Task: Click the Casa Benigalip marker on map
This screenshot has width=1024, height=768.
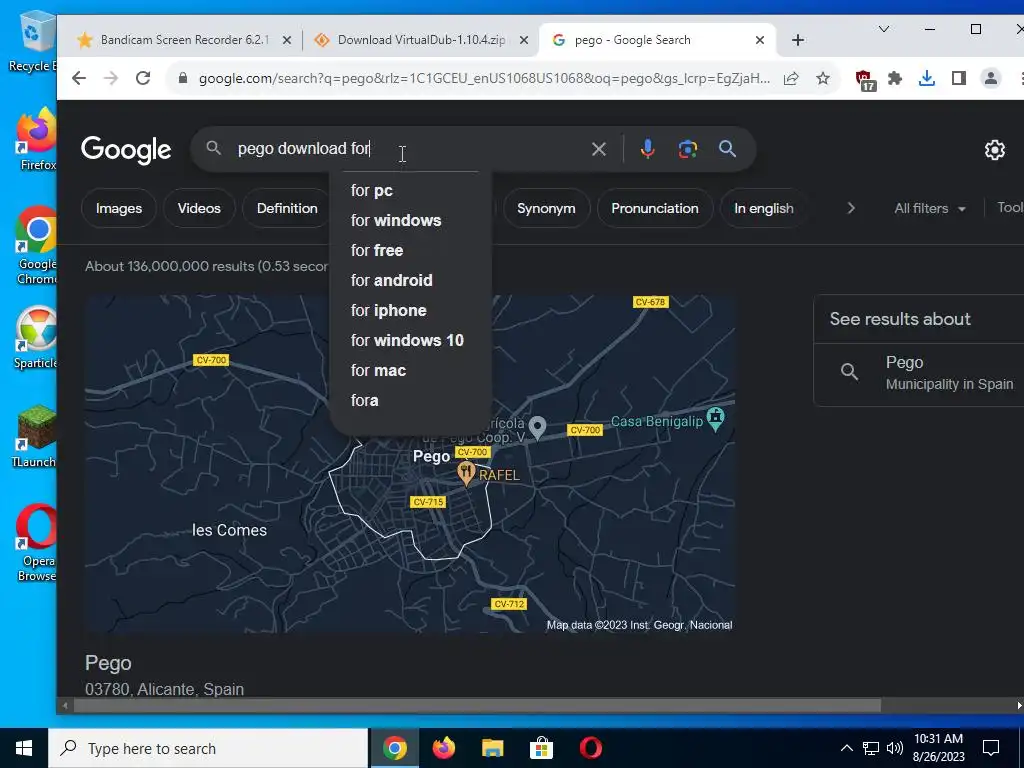Action: pos(715,419)
